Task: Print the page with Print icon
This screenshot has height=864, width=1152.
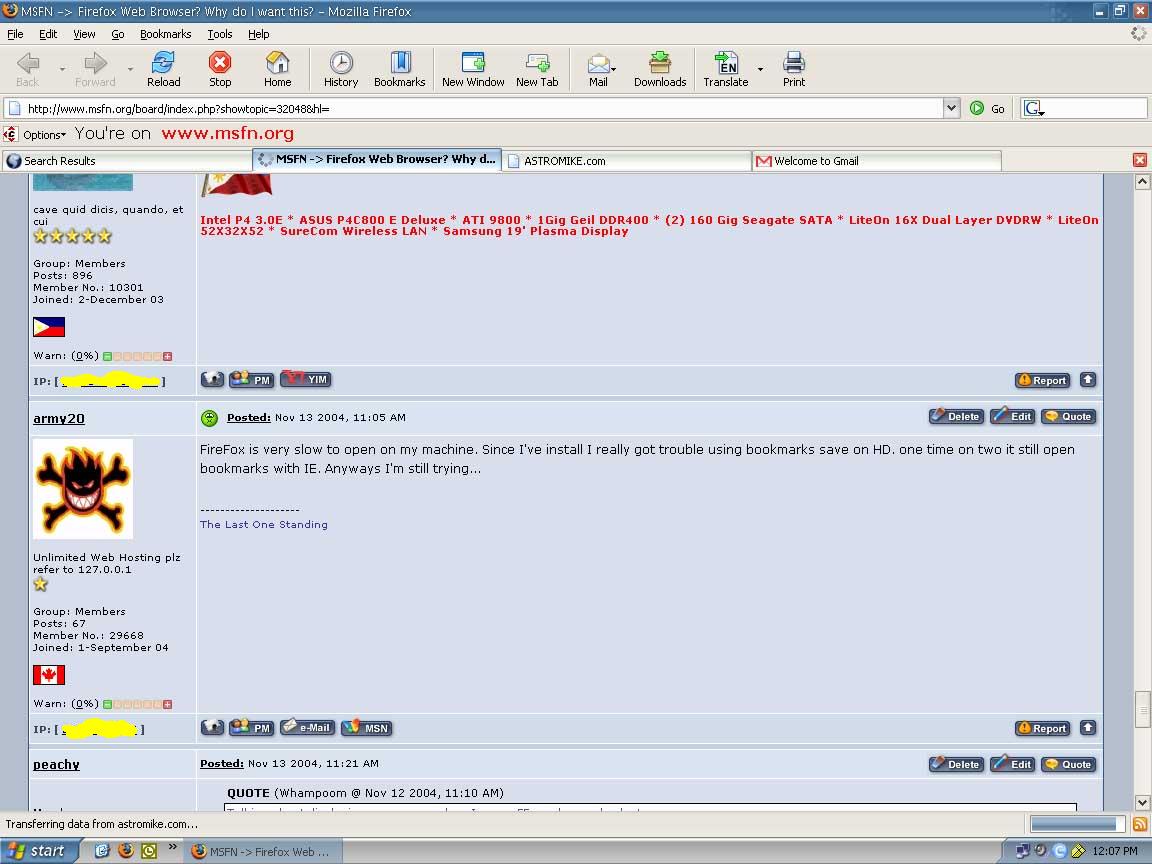Action: pyautogui.click(x=793, y=70)
